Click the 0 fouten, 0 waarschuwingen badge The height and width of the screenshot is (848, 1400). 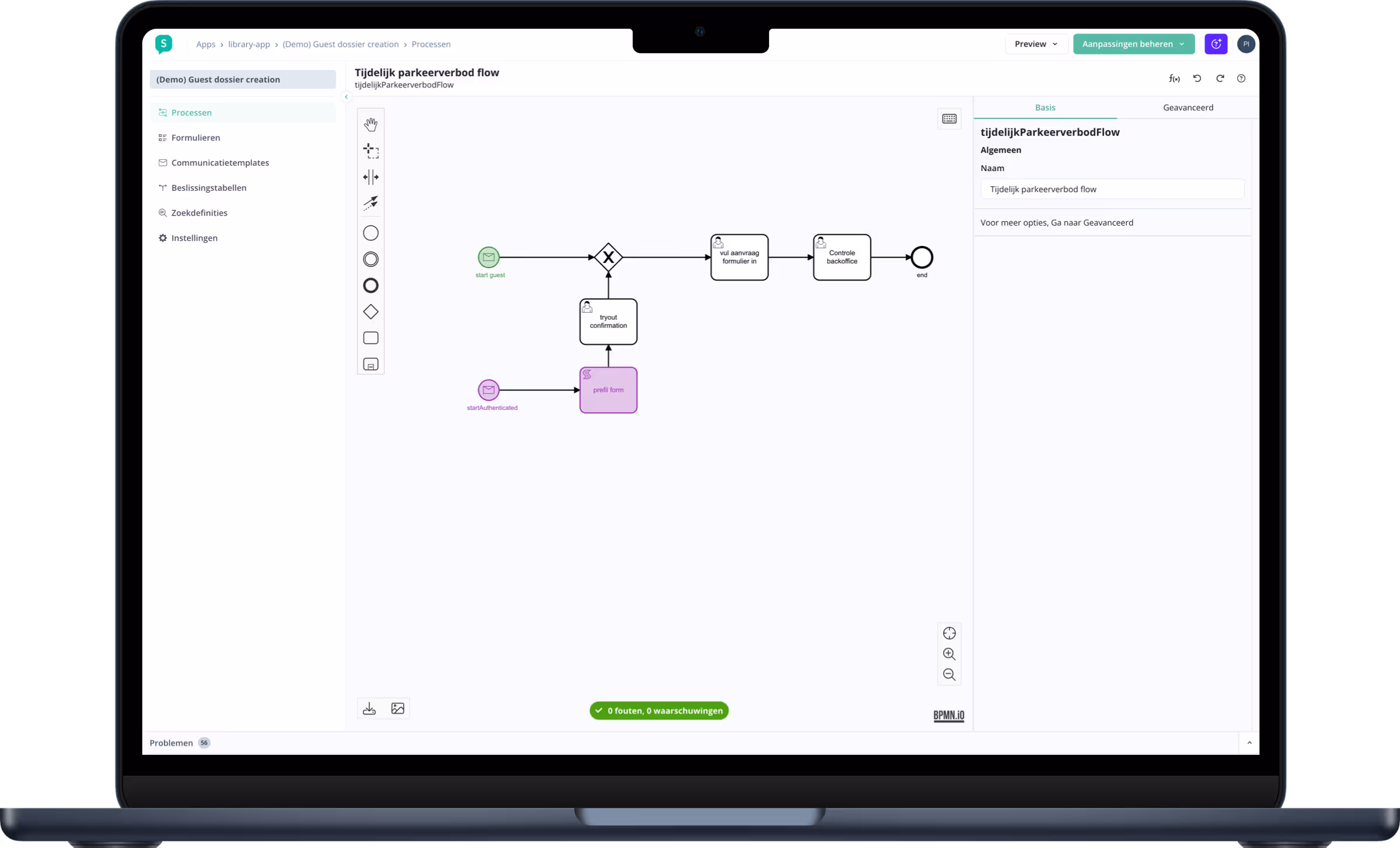coord(658,710)
